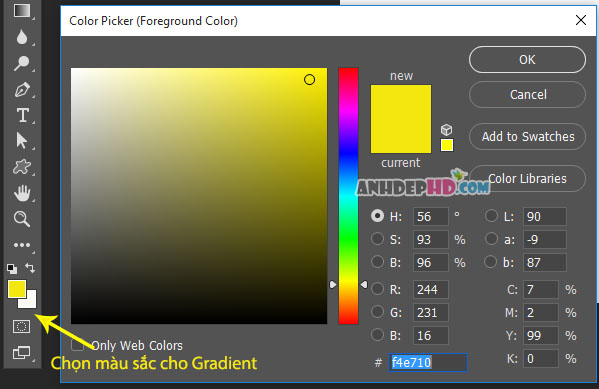Viewport: 599px width, 389px height.
Task: Select the Pen tool
Action: click(x=22, y=90)
